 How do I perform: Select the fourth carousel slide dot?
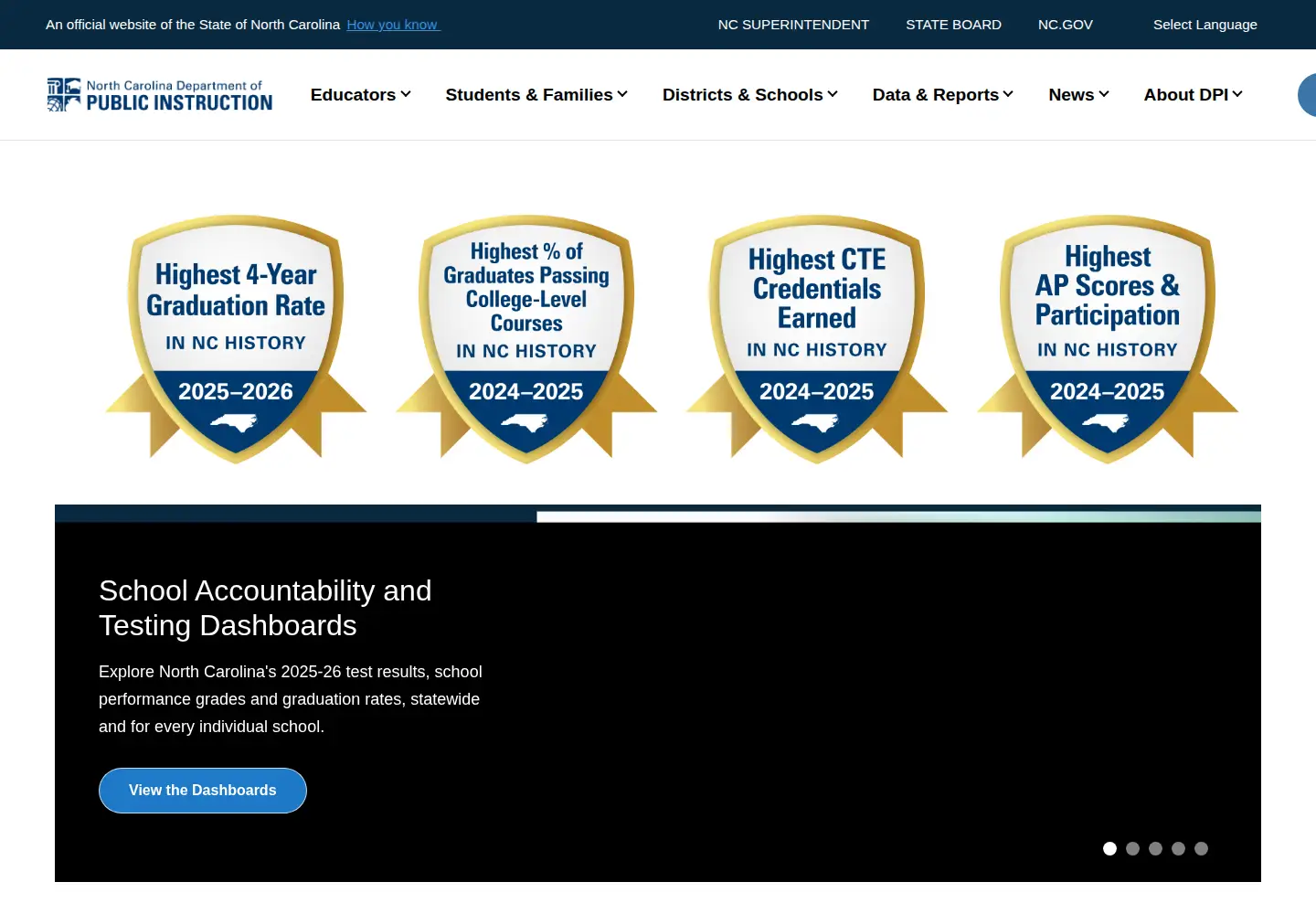point(1178,849)
